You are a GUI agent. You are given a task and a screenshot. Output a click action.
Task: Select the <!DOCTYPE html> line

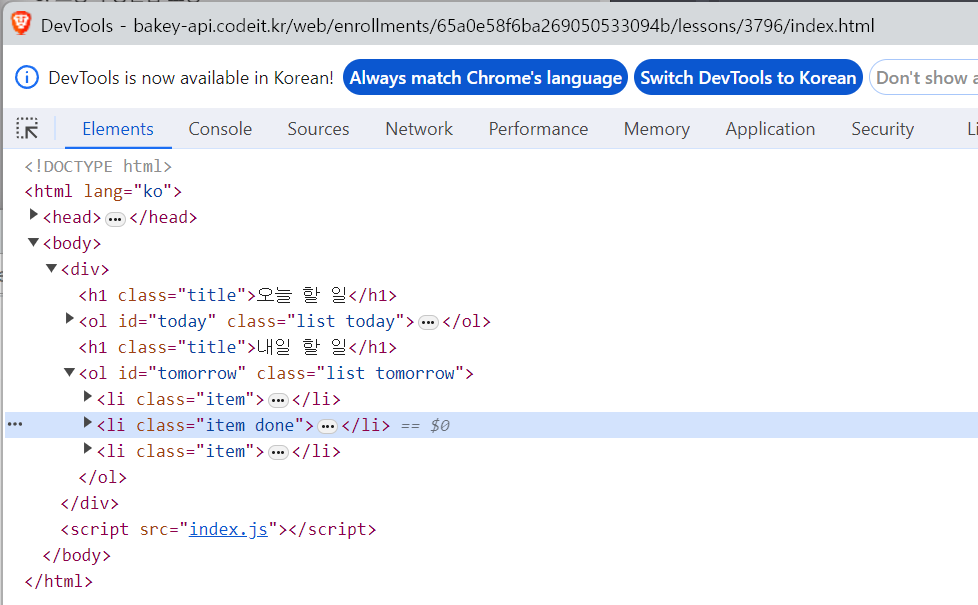pyautogui.click(x=98, y=166)
